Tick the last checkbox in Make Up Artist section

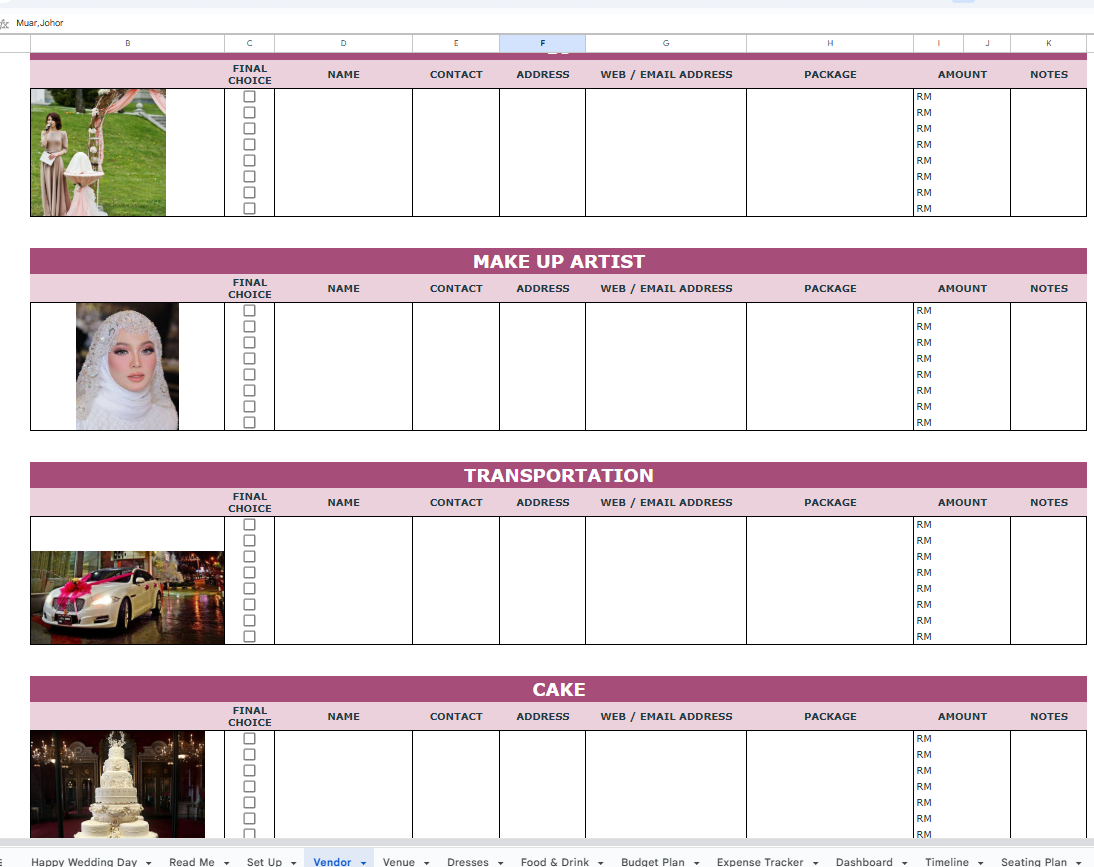click(x=249, y=422)
